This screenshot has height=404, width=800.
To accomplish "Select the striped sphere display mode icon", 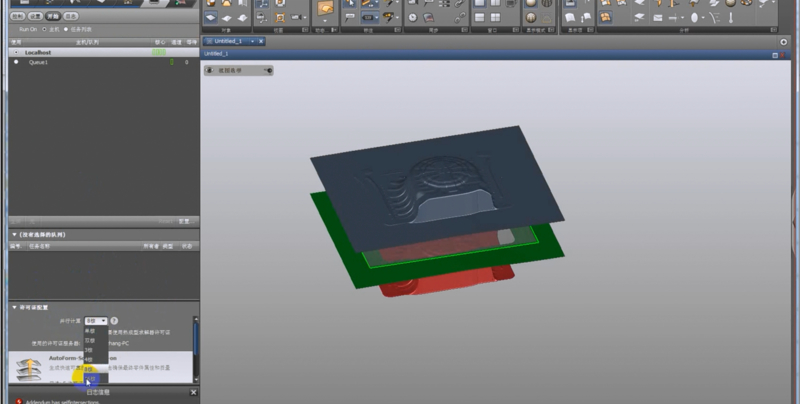I will [x=531, y=18].
